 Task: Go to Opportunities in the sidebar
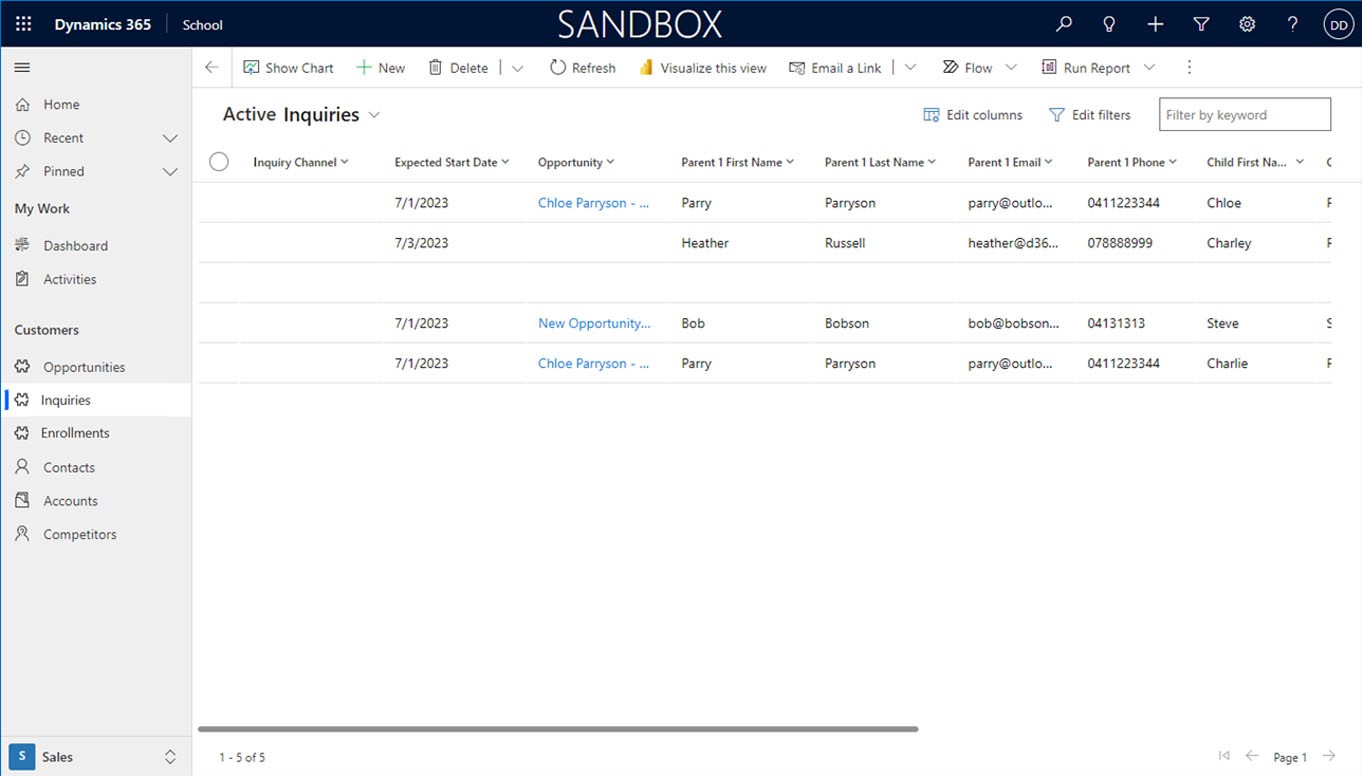[x=84, y=367]
